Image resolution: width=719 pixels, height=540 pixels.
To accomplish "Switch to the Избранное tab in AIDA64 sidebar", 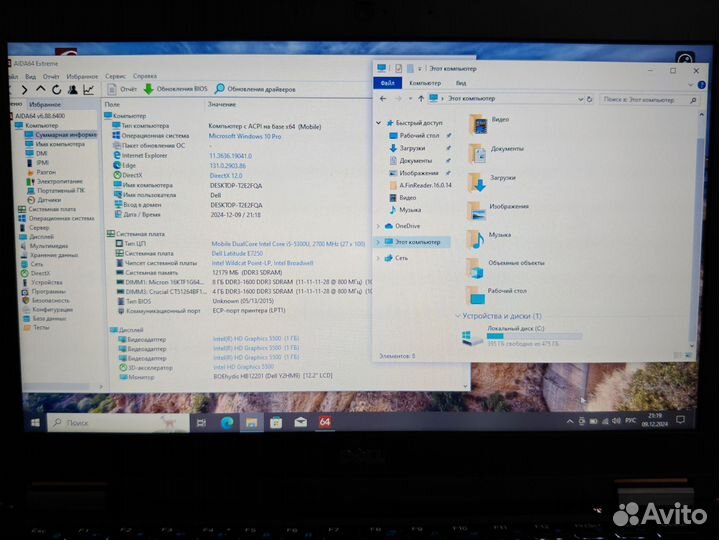I will tap(45, 105).
